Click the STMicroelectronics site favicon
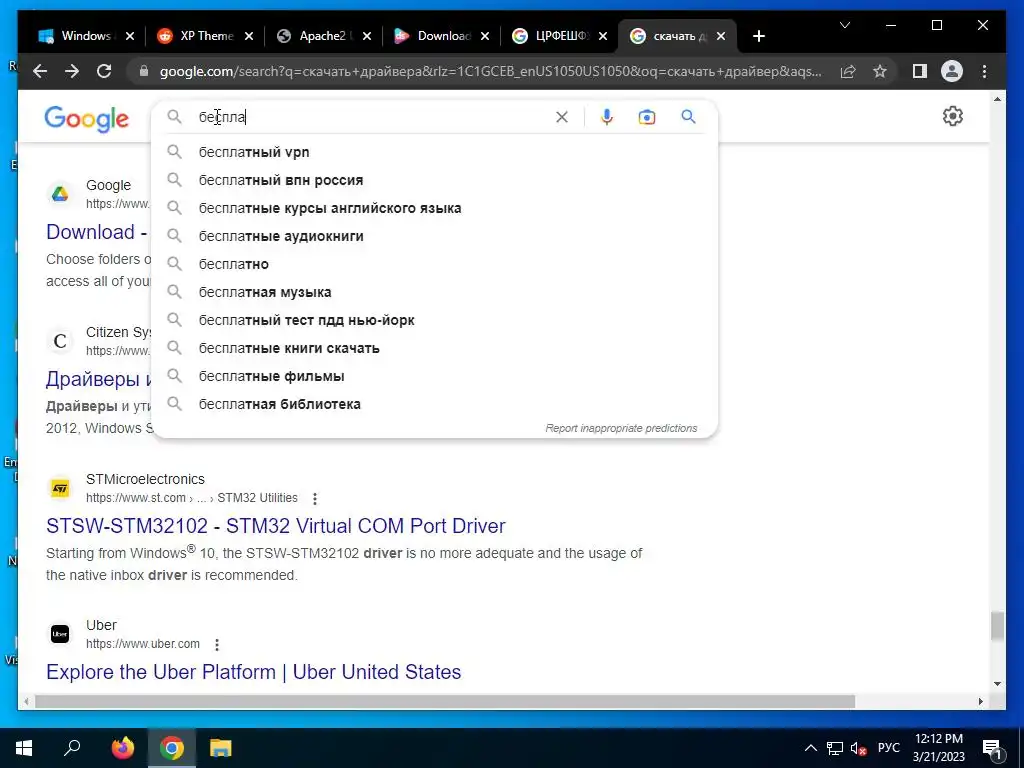This screenshot has height=768, width=1024. [60, 488]
